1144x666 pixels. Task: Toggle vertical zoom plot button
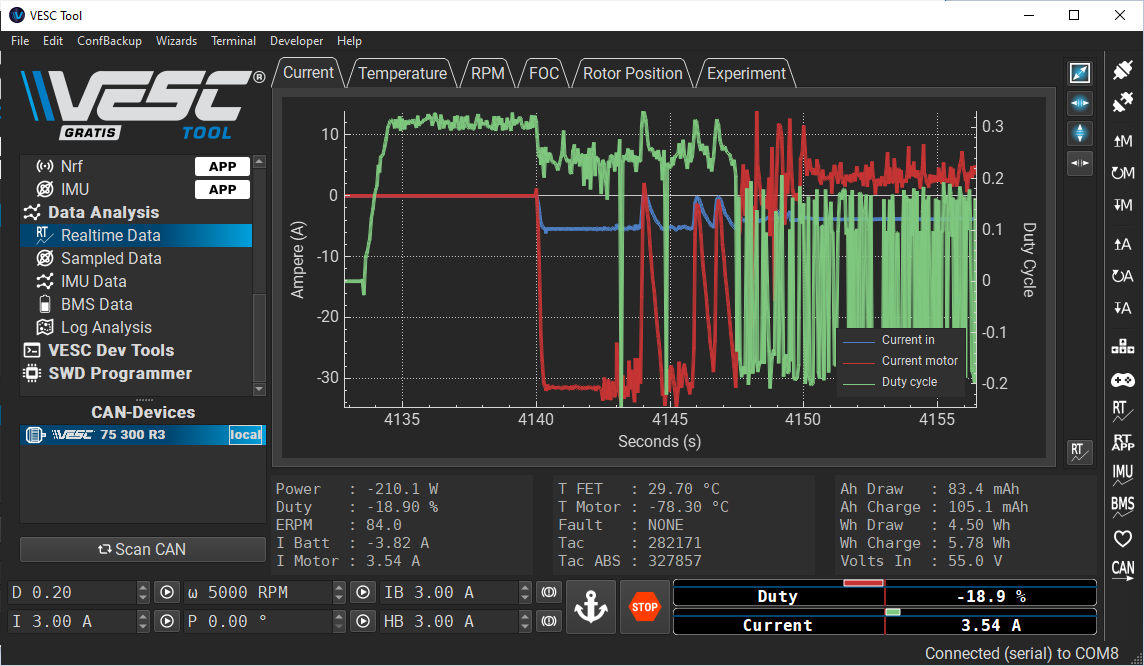tap(1080, 133)
